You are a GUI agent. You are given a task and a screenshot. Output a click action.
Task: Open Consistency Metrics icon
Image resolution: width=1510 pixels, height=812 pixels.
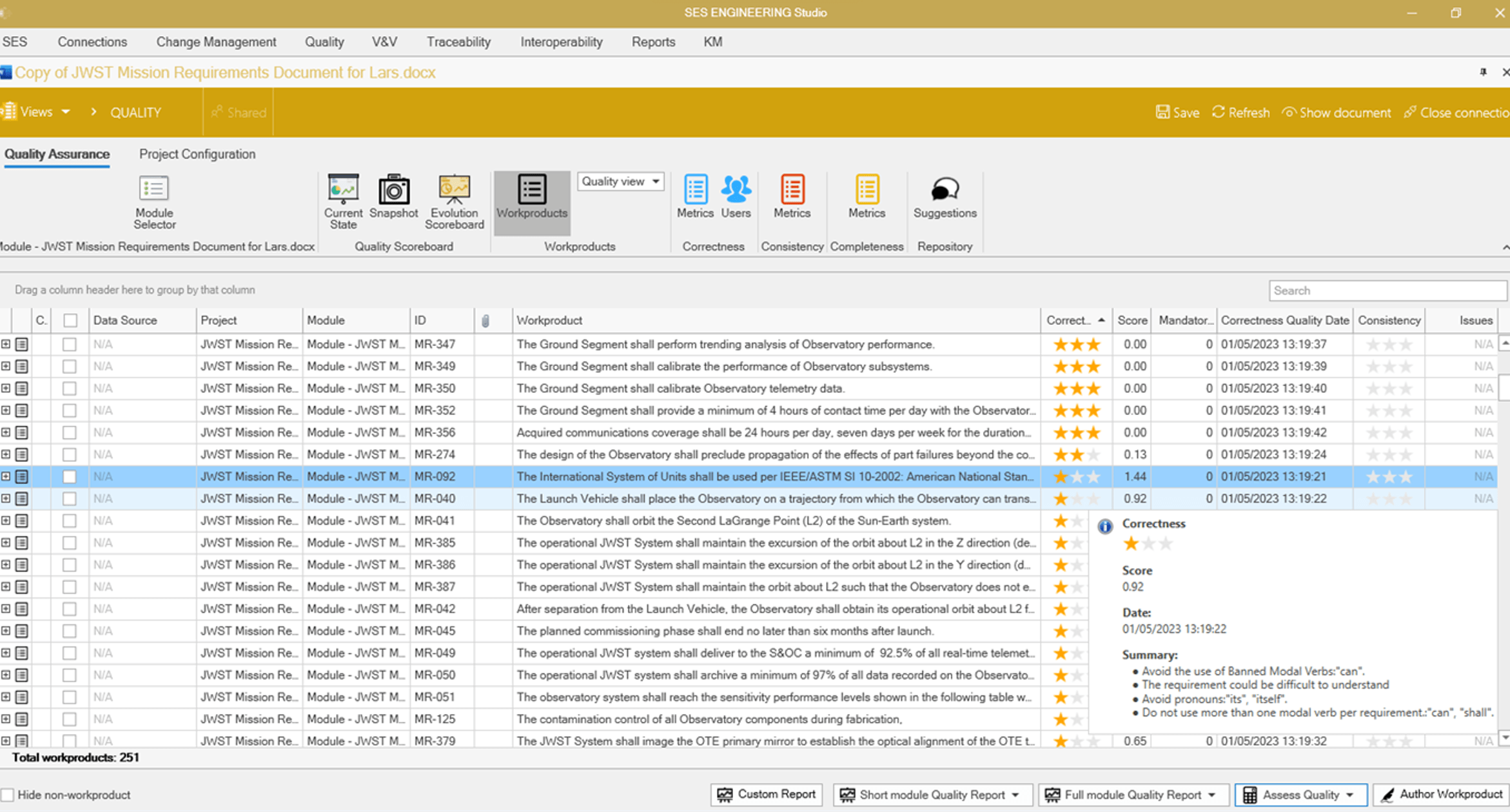792,197
